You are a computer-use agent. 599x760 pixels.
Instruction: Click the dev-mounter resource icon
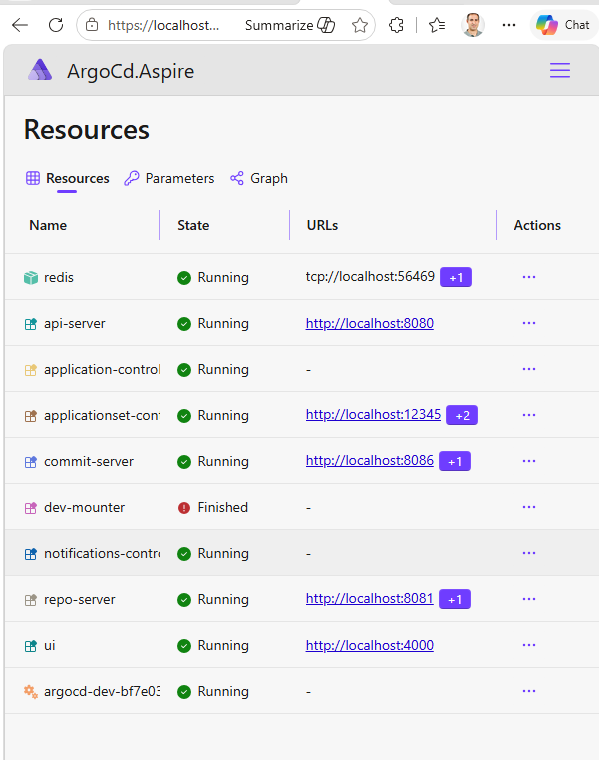(31, 508)
